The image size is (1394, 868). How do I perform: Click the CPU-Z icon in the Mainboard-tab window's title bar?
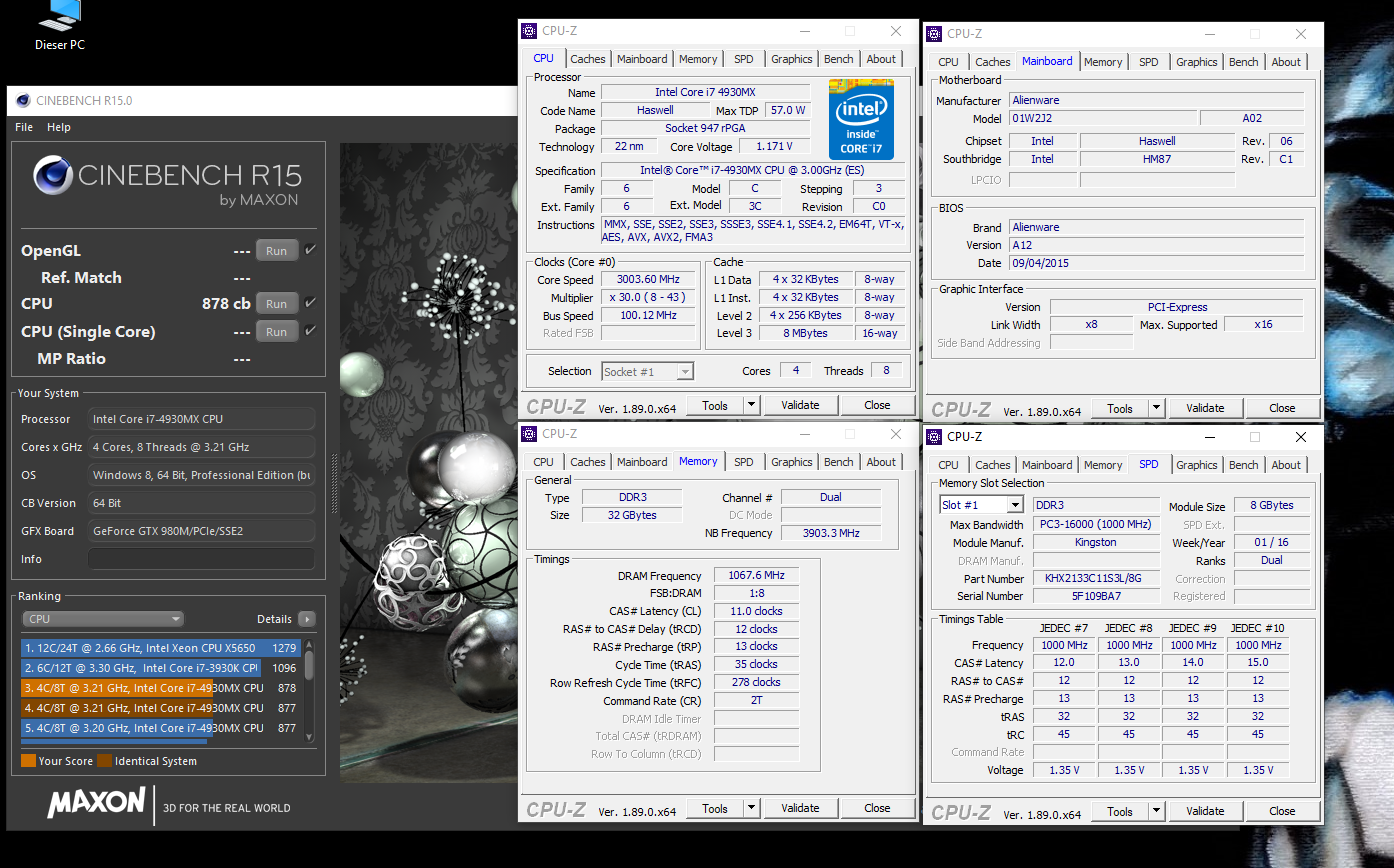point(935,34)
